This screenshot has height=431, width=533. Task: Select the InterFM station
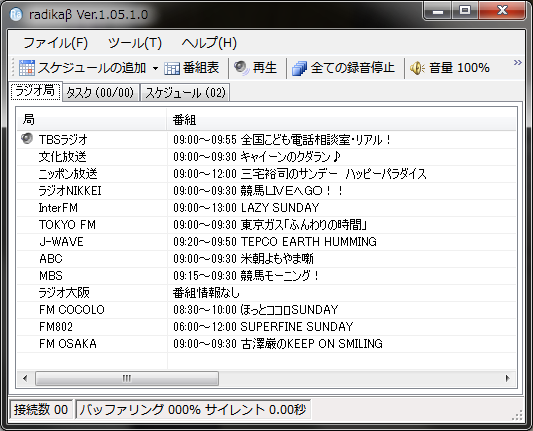coord(58,208)
